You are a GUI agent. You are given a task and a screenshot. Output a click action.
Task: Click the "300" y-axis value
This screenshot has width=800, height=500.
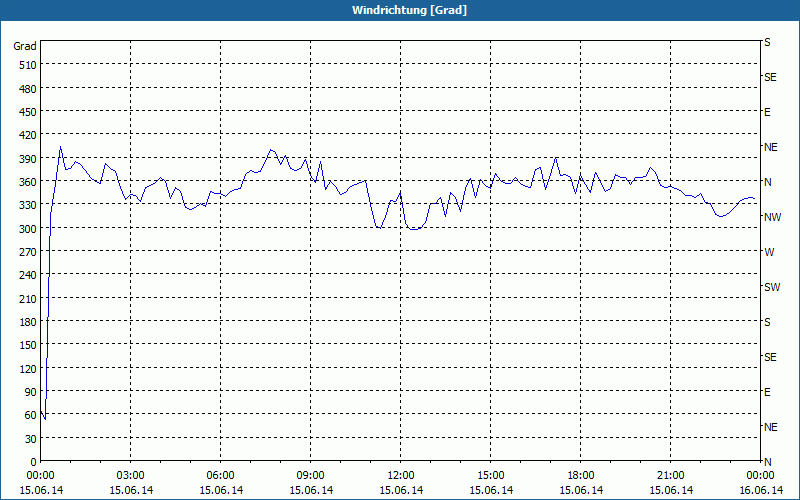click(28, 229)
